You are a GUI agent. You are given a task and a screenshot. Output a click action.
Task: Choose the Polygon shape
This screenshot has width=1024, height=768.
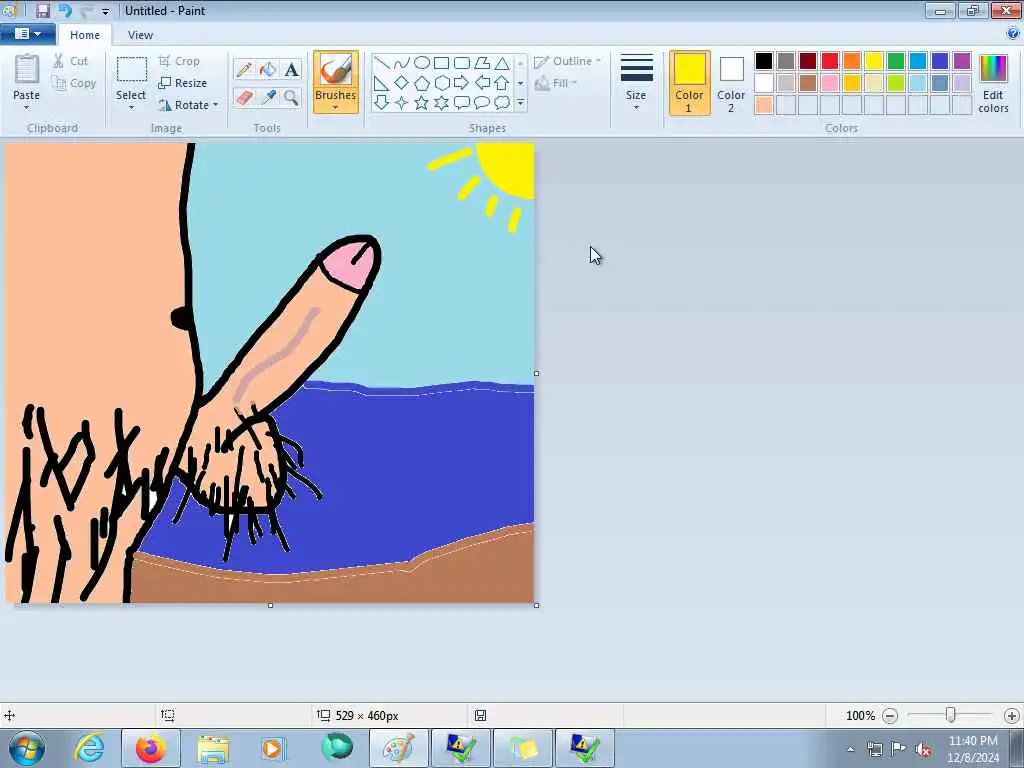482,63
